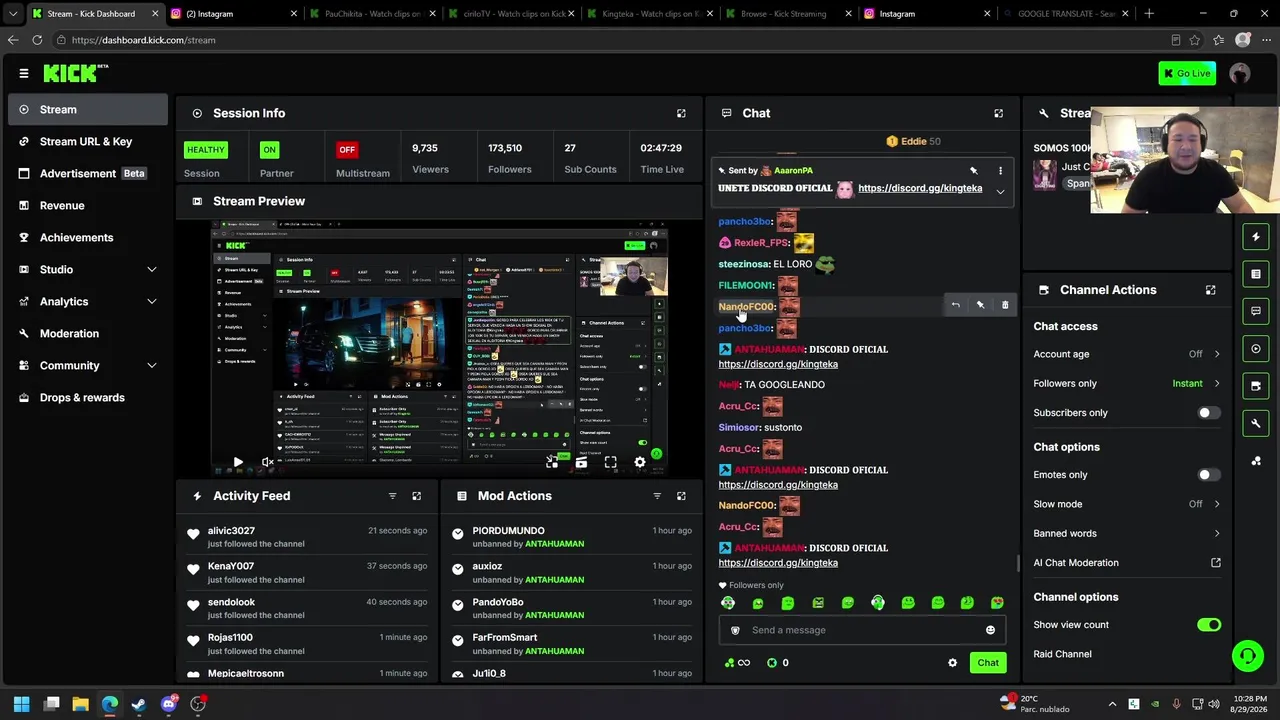Click the chat bubble icon in right sidebar
This screenshot has width=1280, height=720.
pos(1256,311)
